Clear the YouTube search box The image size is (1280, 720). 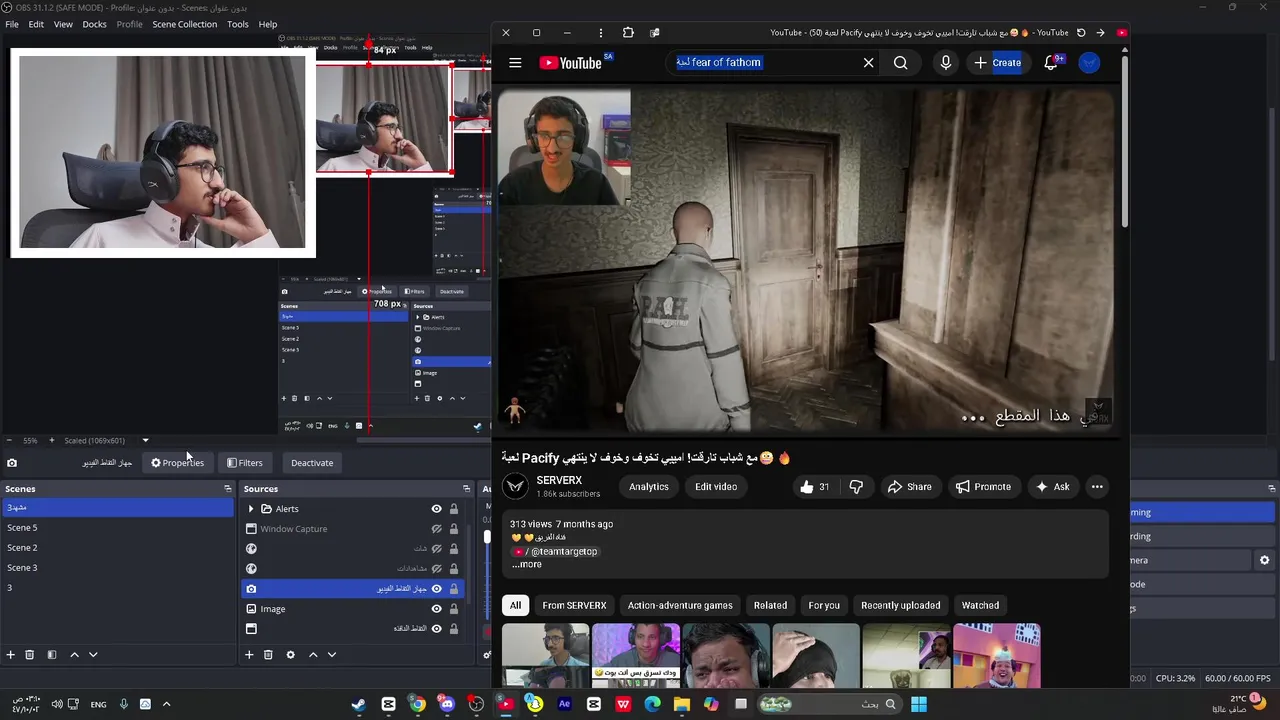pyautogui.click(x=868, y=63)
